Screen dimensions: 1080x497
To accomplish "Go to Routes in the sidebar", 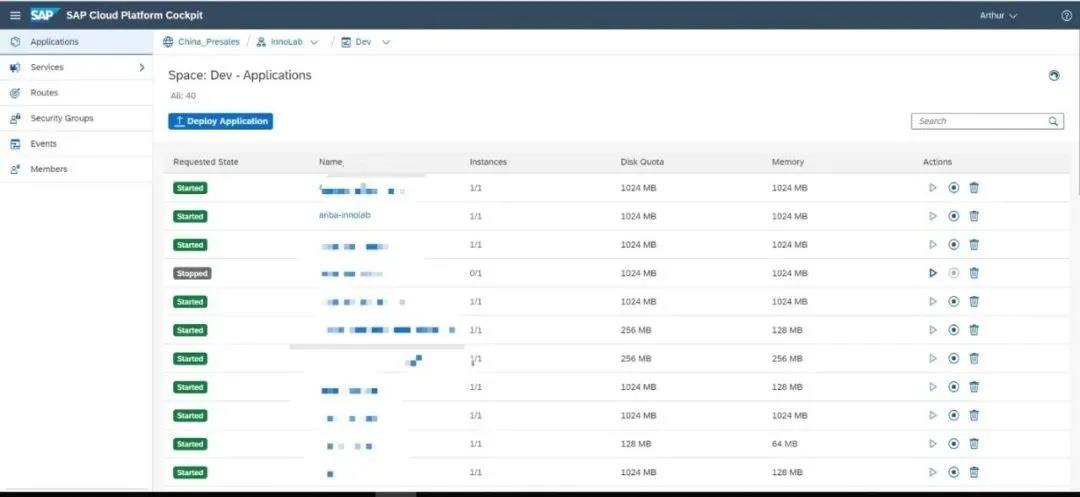I will point(76,93).
